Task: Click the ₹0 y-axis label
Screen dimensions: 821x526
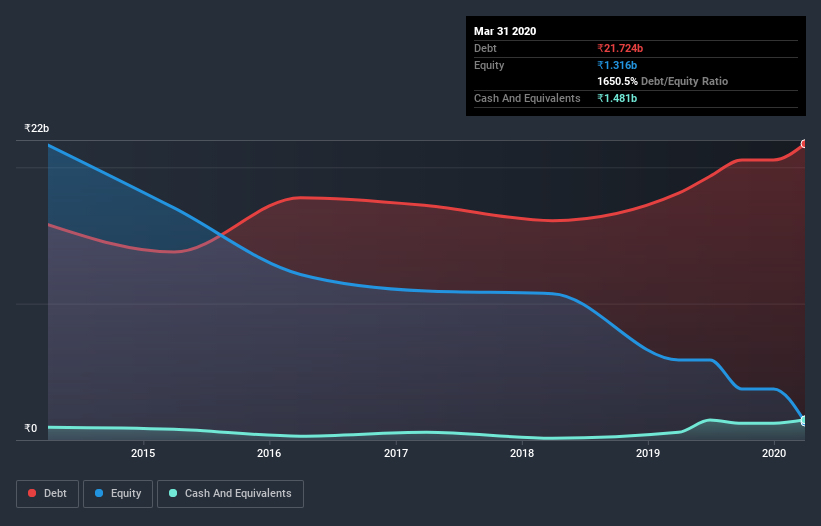Action: click(31, 428)
